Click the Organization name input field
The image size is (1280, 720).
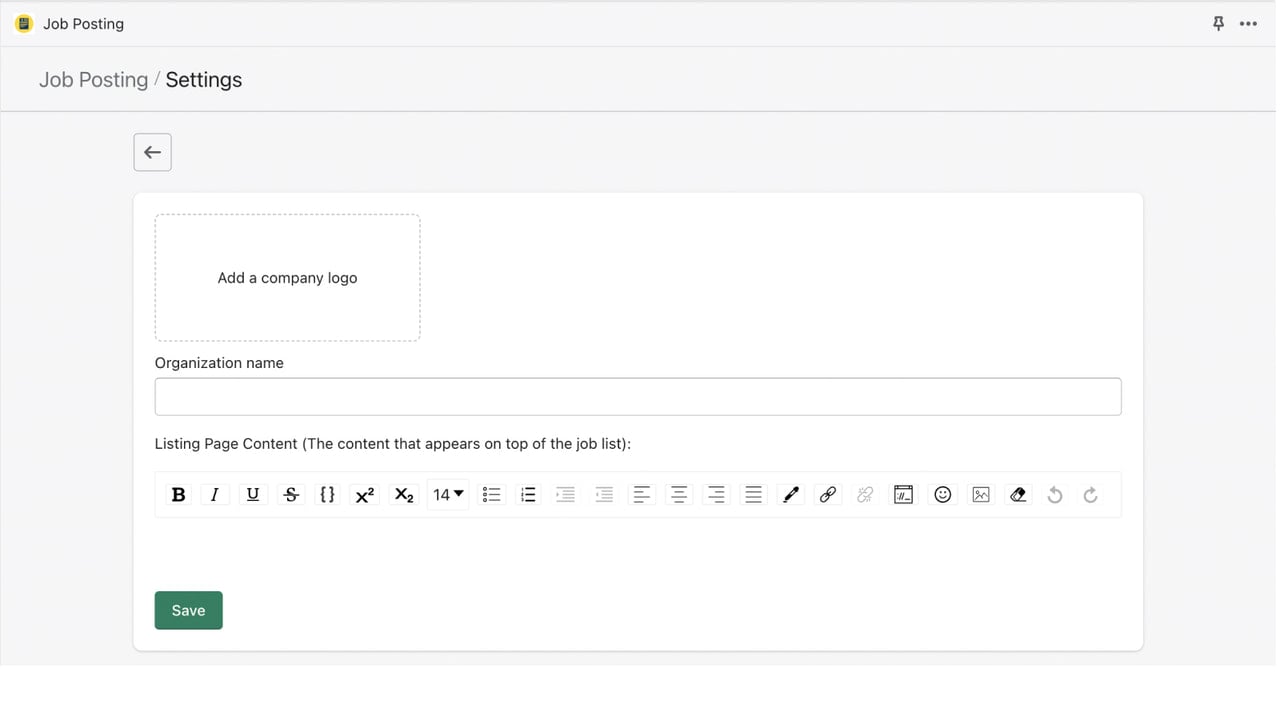[638, 397]
